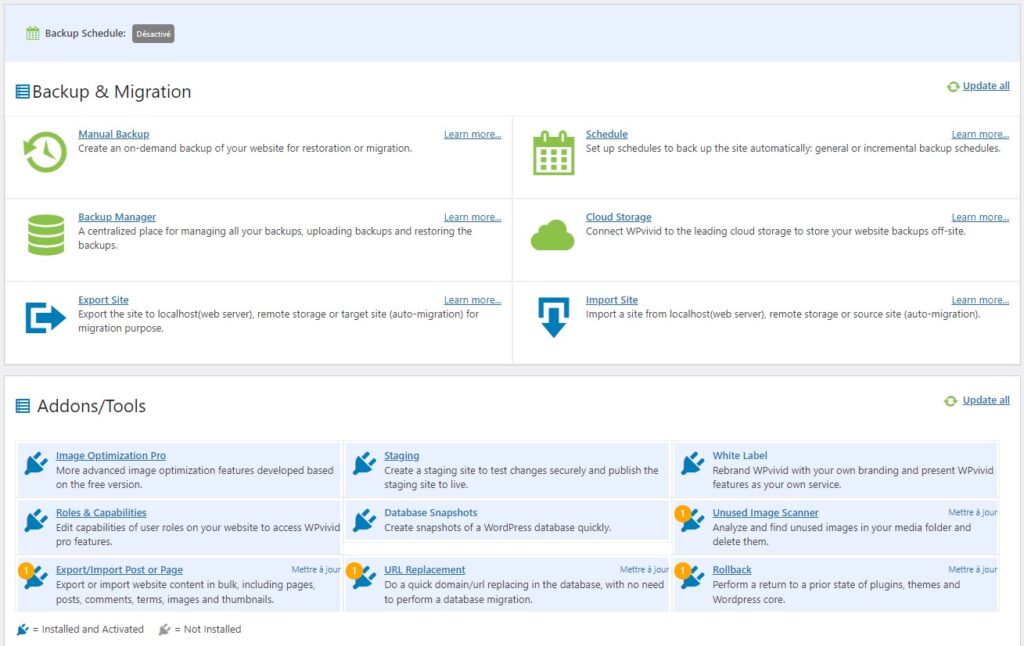
Task: Click Learn more for Export Site
Action: tap(473, 300)
